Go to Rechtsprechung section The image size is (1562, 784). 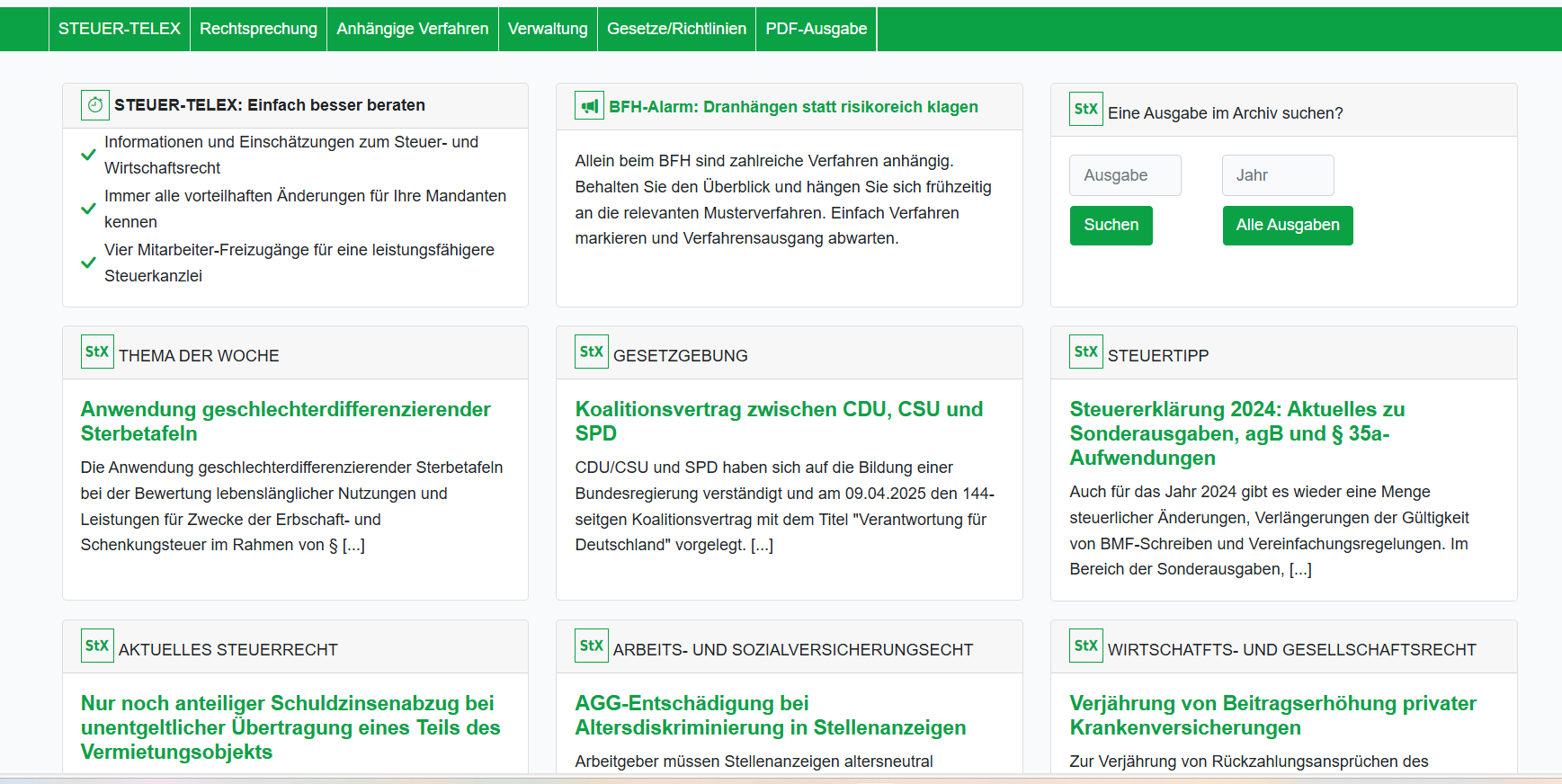pyautogui.click(x=258, y=29)
